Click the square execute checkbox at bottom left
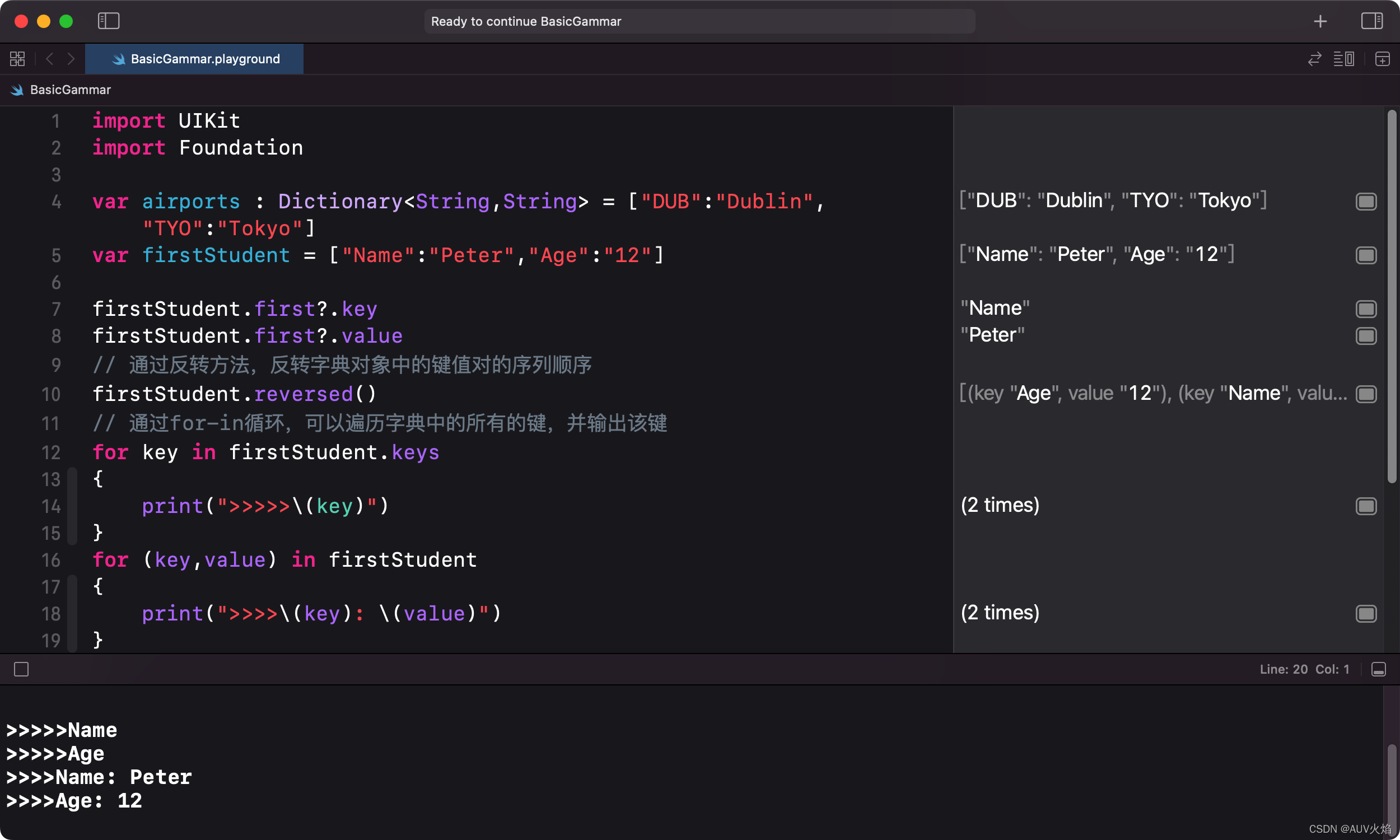Image resolution: width=1400 pixels, height=840 pixels. click(x=21, y=669)
